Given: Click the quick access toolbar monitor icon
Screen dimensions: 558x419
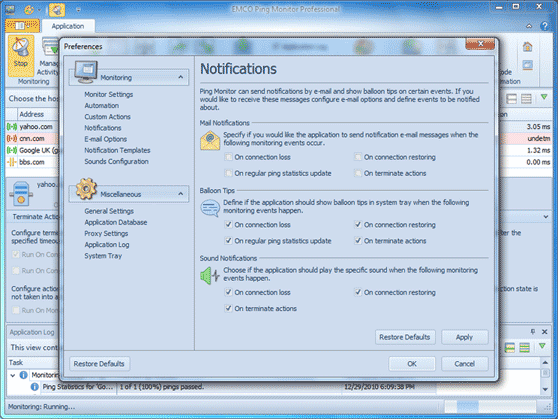Looking at the screenshot, I should point(10,9).
